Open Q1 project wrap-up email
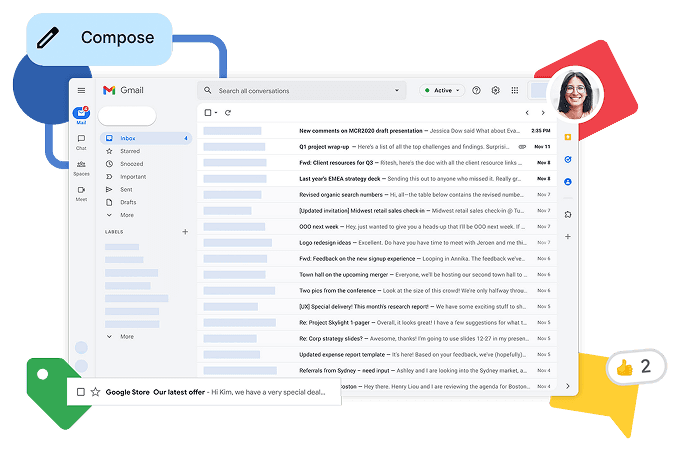The width and height of the screenshot is (676, 451). 377,147
